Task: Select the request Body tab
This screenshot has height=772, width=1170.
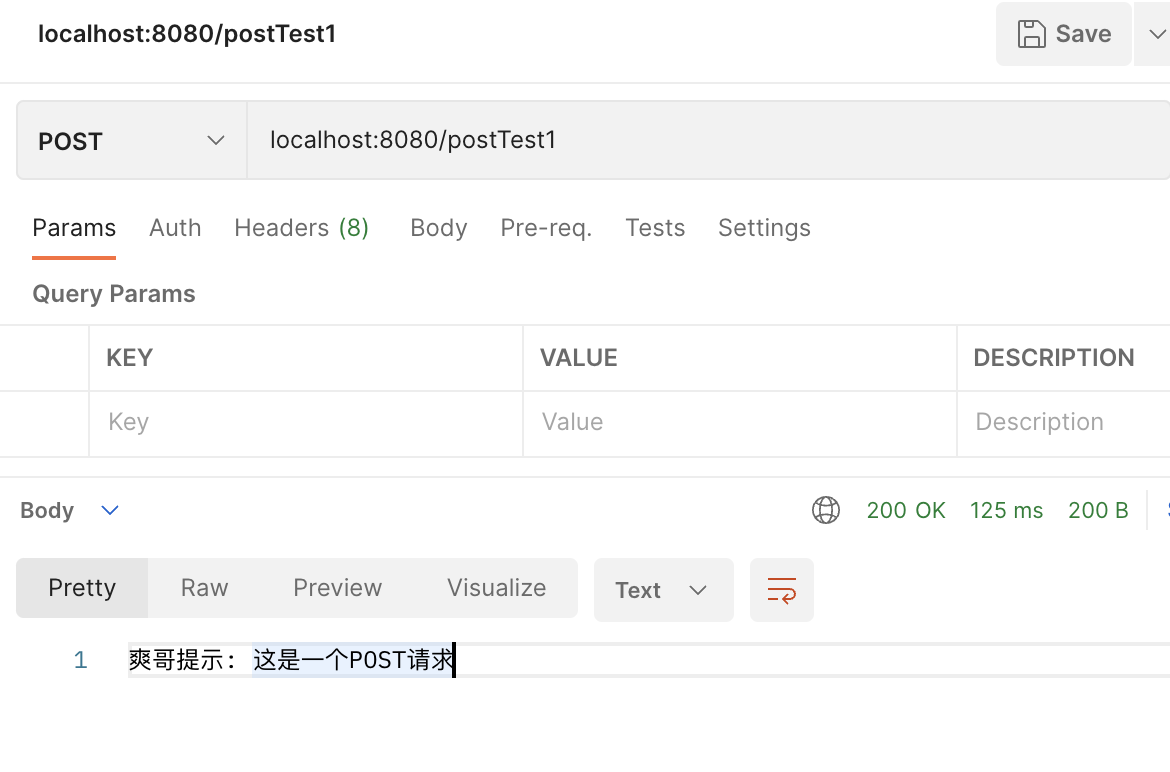Action: 438,228
